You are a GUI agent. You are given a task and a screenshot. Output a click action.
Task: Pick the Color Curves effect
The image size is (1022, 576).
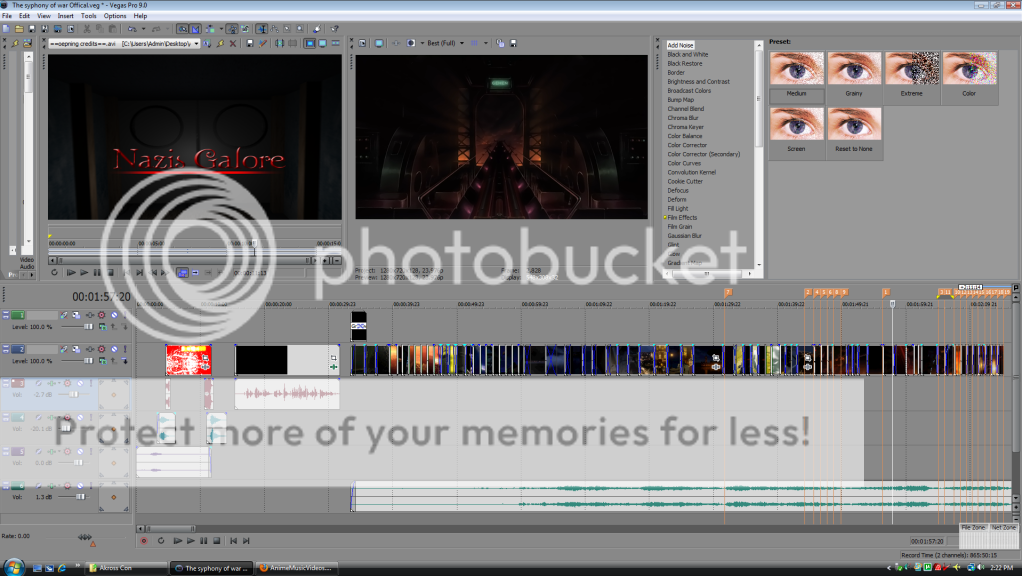point(684,164)
